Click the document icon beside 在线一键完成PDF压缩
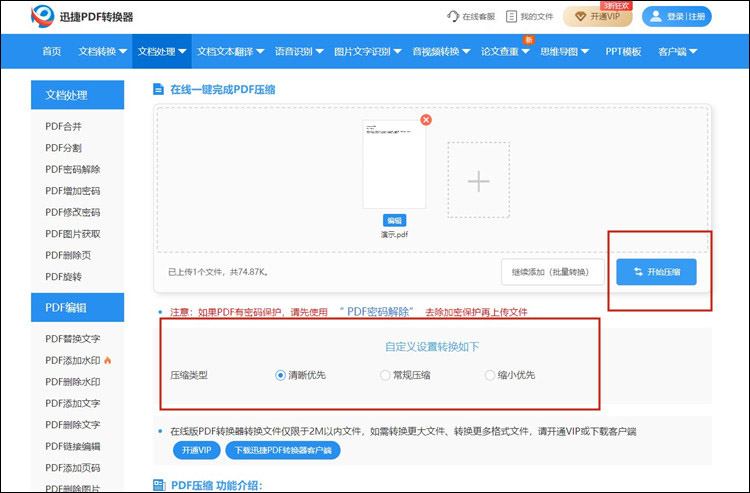This screenshot has width=750, height=493. point(158,89)
